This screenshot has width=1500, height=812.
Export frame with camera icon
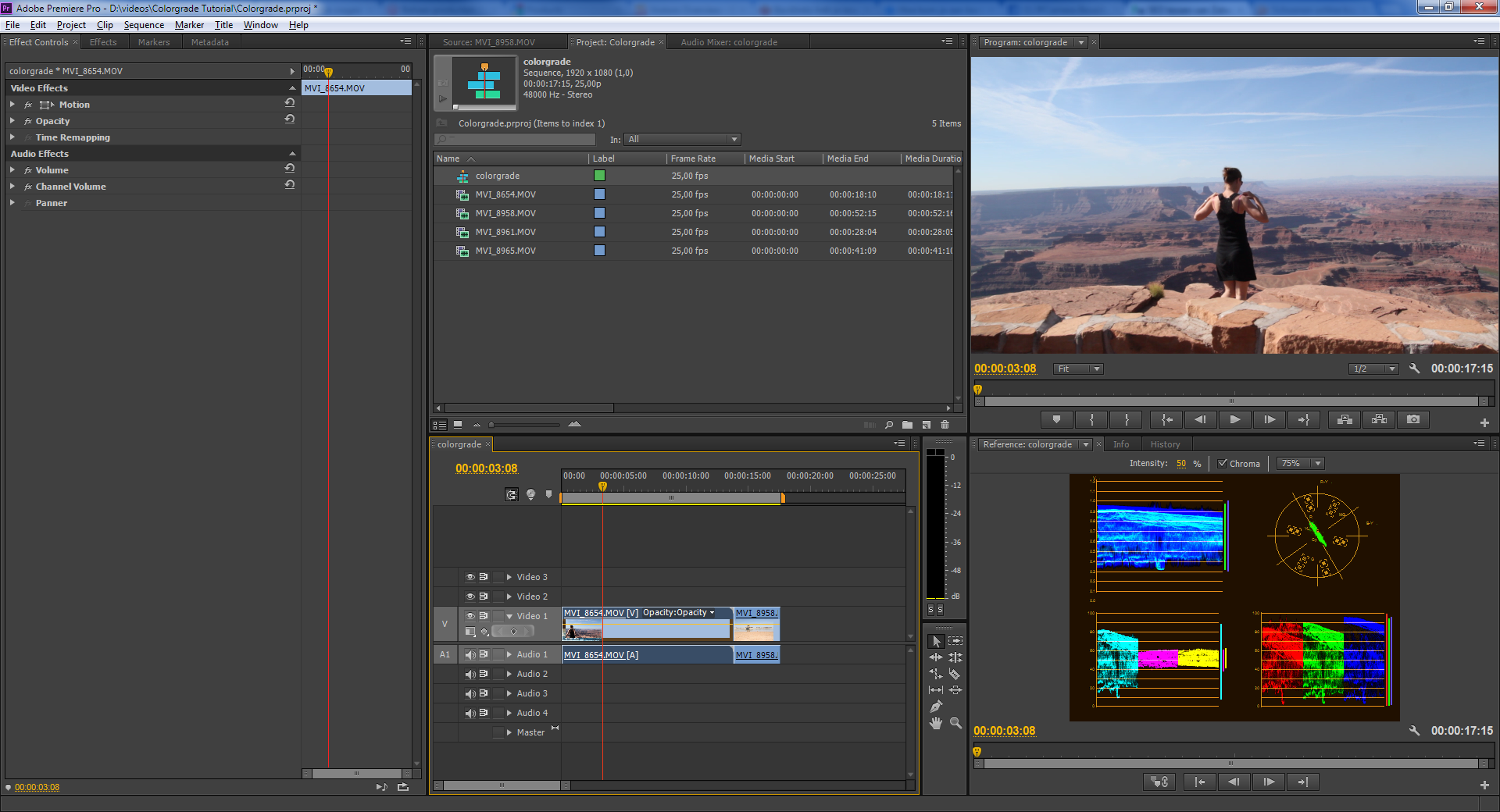point(1413,419)
